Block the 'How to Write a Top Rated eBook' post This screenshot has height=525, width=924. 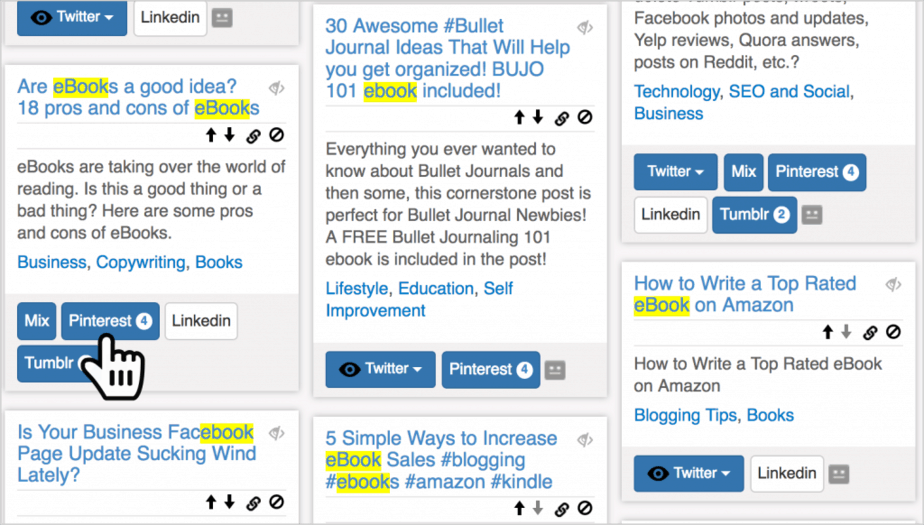(893, 332)
